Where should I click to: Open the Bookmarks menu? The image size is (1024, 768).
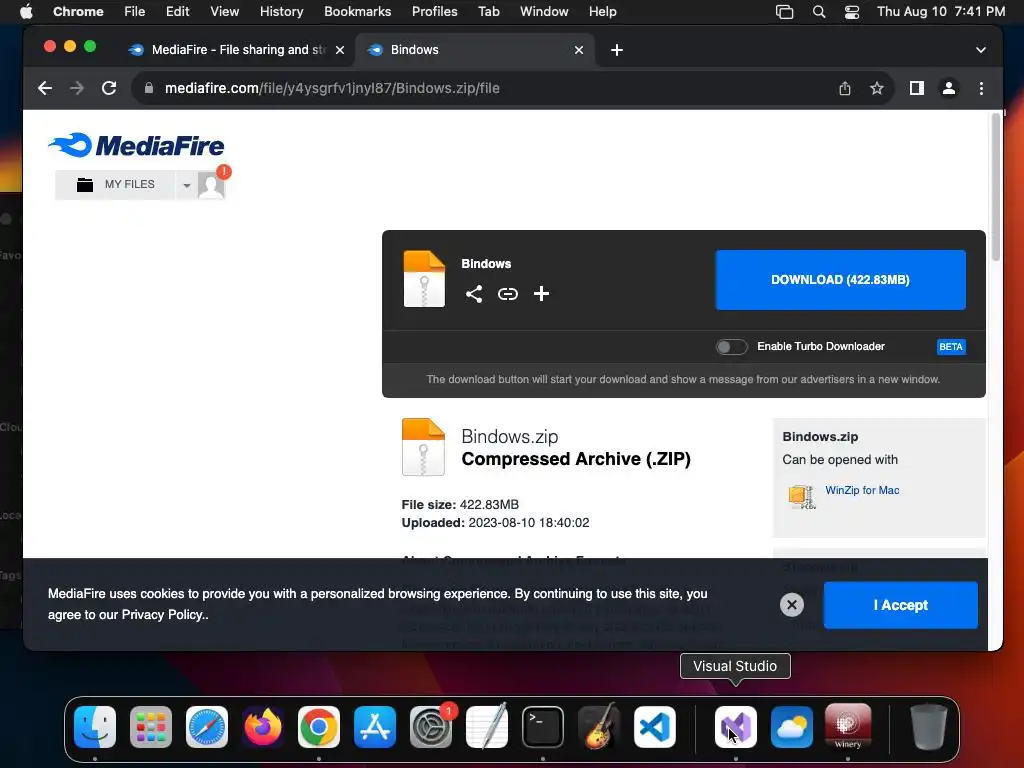357,12
